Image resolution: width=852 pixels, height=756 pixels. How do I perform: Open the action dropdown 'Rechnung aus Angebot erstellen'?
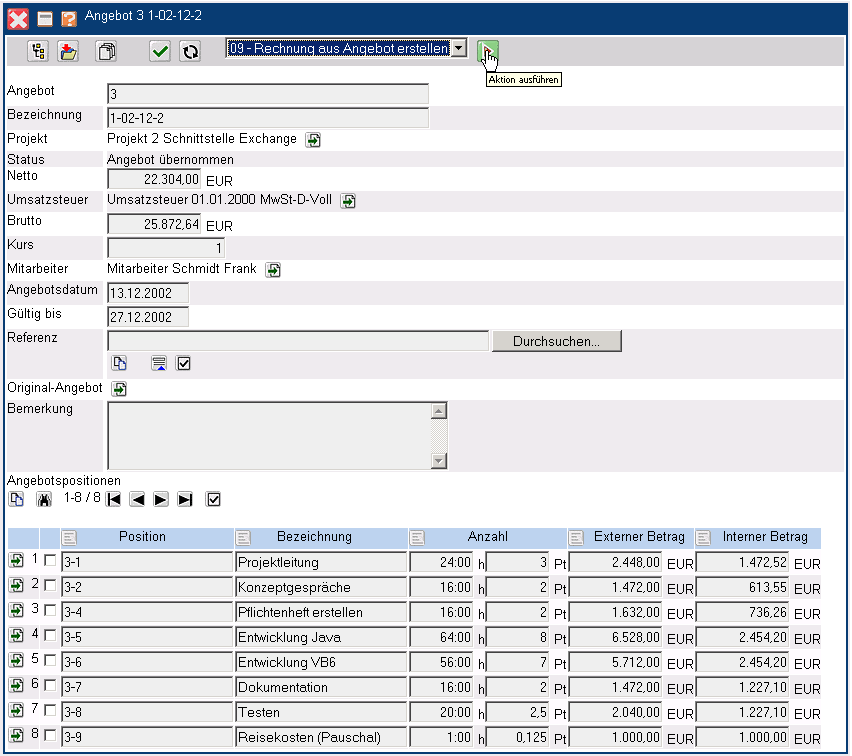pyautogui.click(x=457, y=48)
